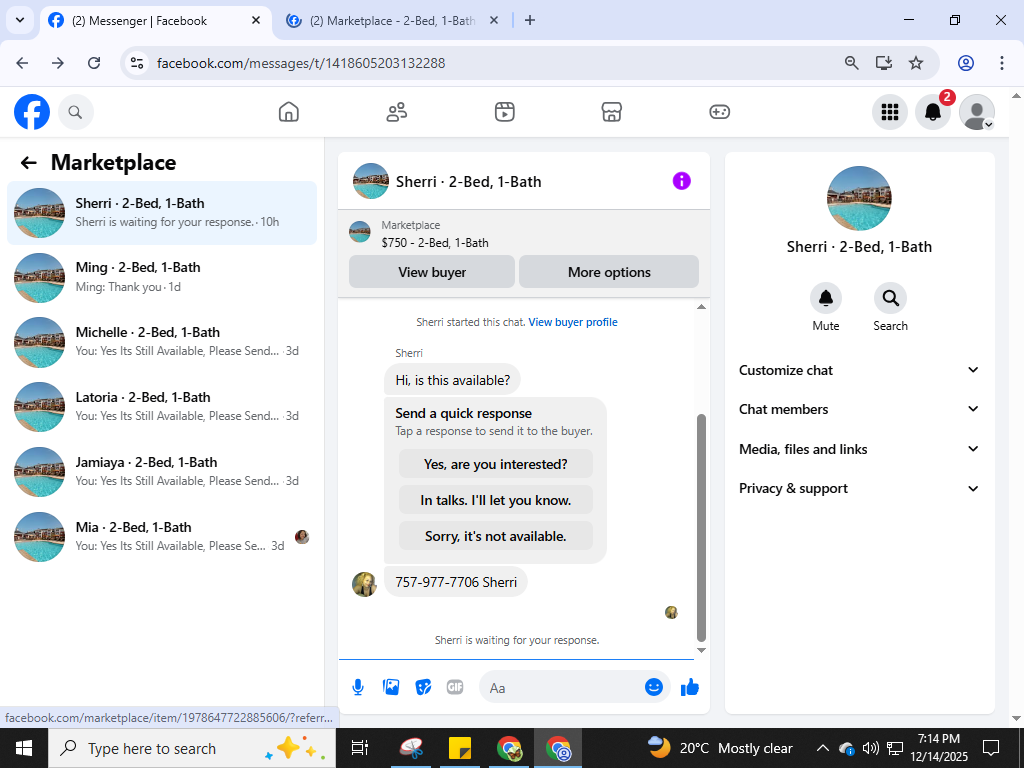Close the Marketplace browser tab
Image resolution: width=1024 pixels, height=768 pixels.
[494, 21]
